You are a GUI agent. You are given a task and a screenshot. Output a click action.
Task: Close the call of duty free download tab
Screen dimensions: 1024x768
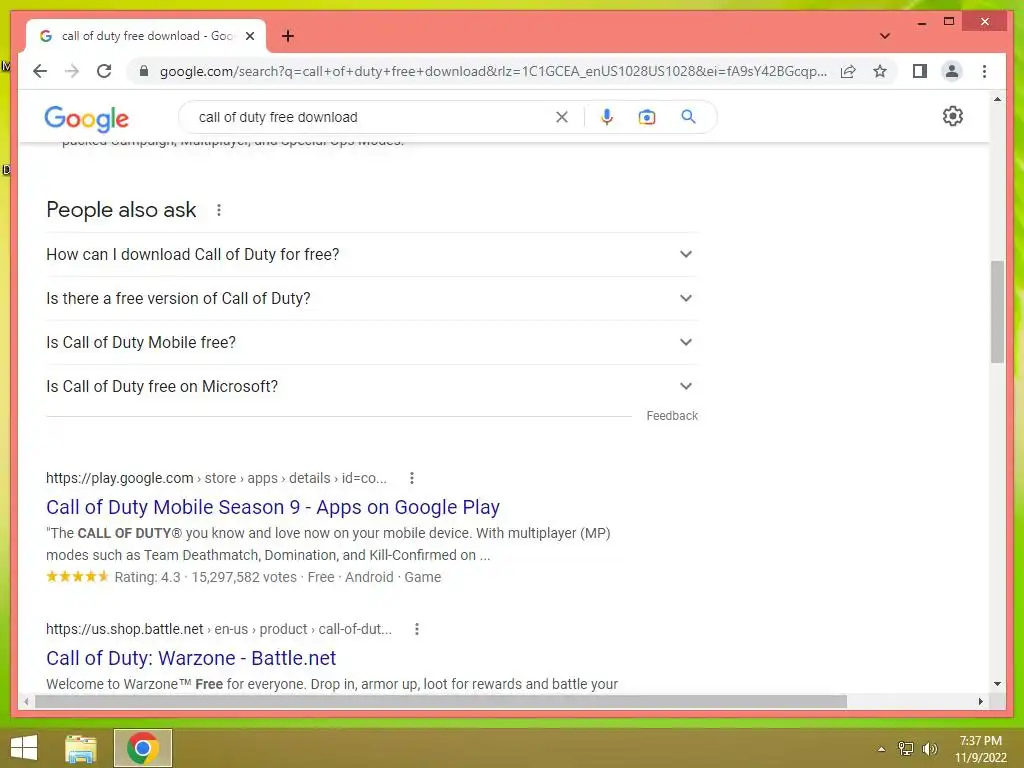[x=249, y=36]
